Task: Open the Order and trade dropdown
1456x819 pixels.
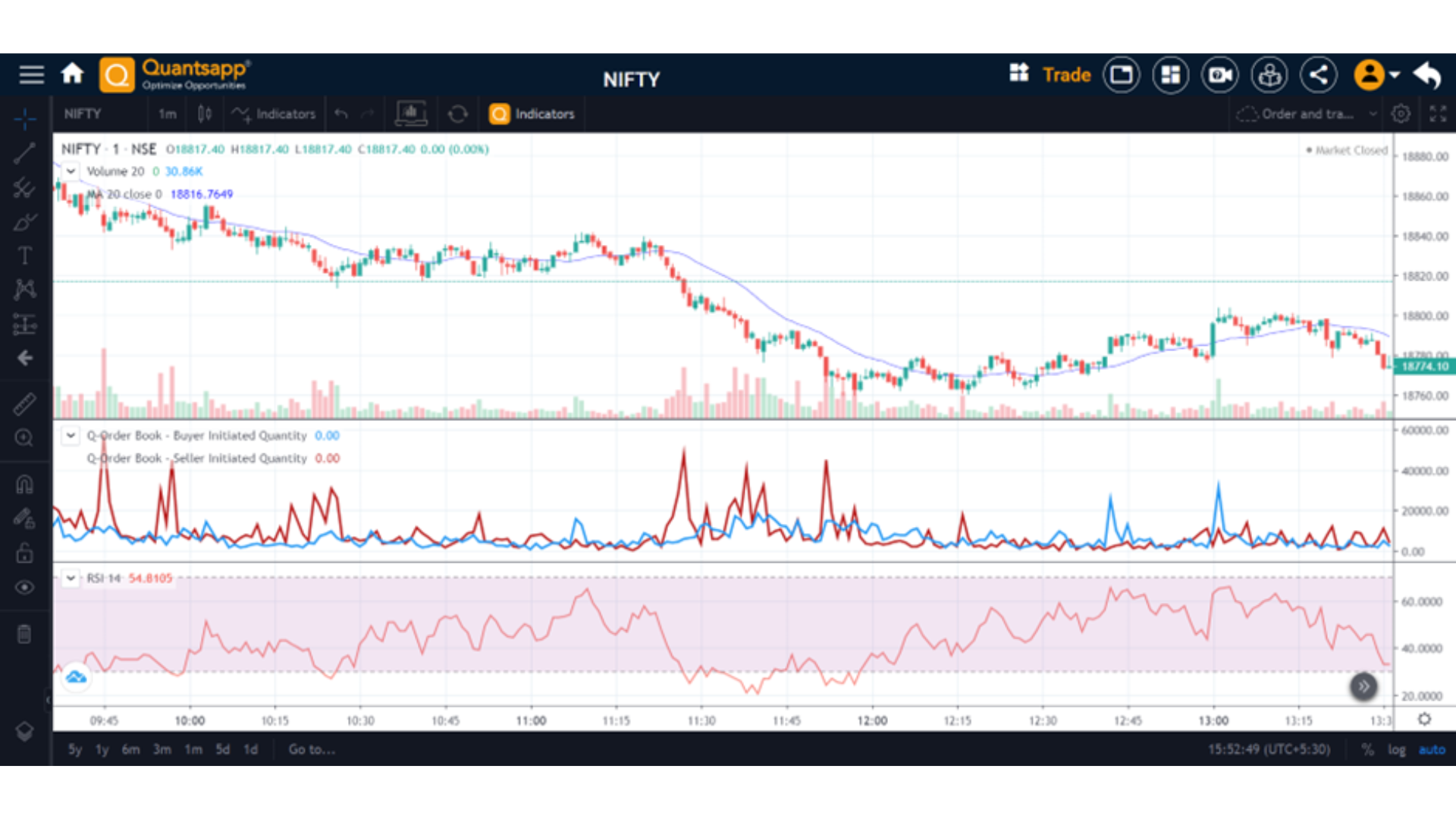Action: pyautogui.click(x=1307, y=114)
